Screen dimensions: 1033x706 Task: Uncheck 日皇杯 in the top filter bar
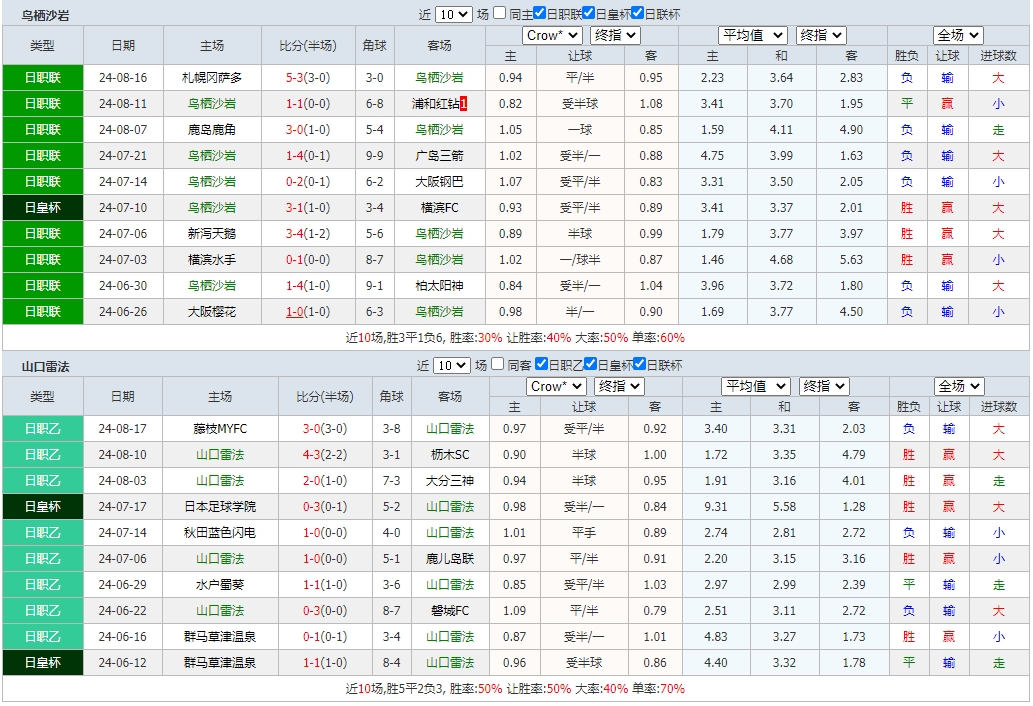click(589, 13)
